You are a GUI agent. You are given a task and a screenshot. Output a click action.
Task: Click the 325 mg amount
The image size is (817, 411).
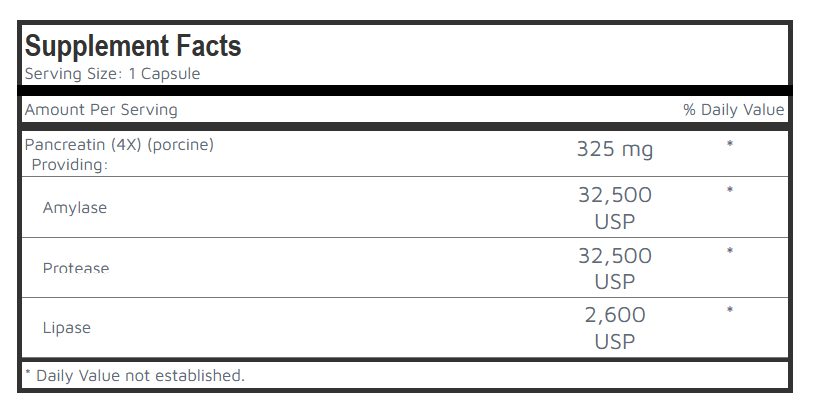pyautogui.click(x=614, y=150)
